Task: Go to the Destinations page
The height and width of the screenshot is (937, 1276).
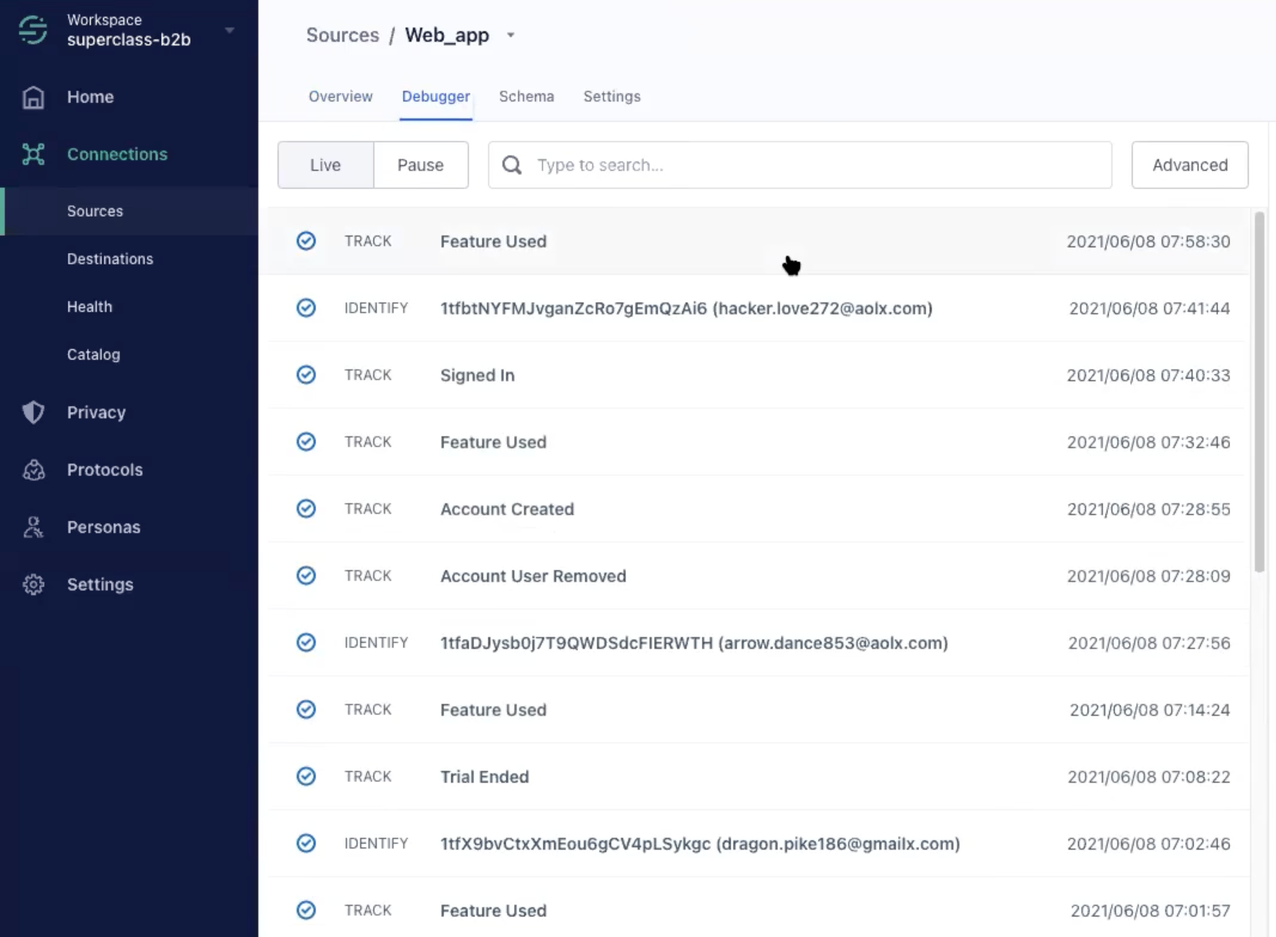Action: coord(110,259)
